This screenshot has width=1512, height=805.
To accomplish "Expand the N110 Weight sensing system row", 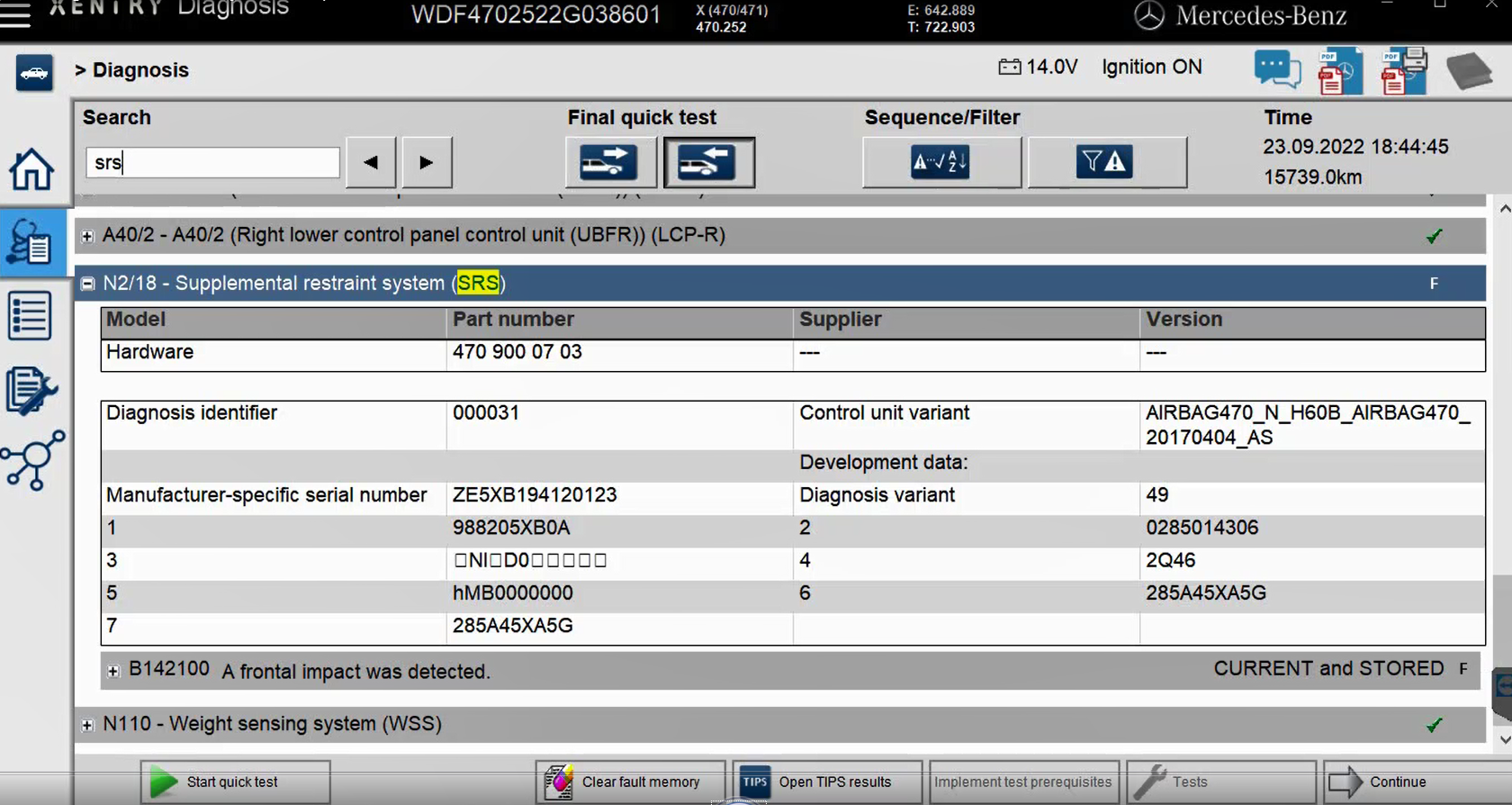I will tap(87, 725).
